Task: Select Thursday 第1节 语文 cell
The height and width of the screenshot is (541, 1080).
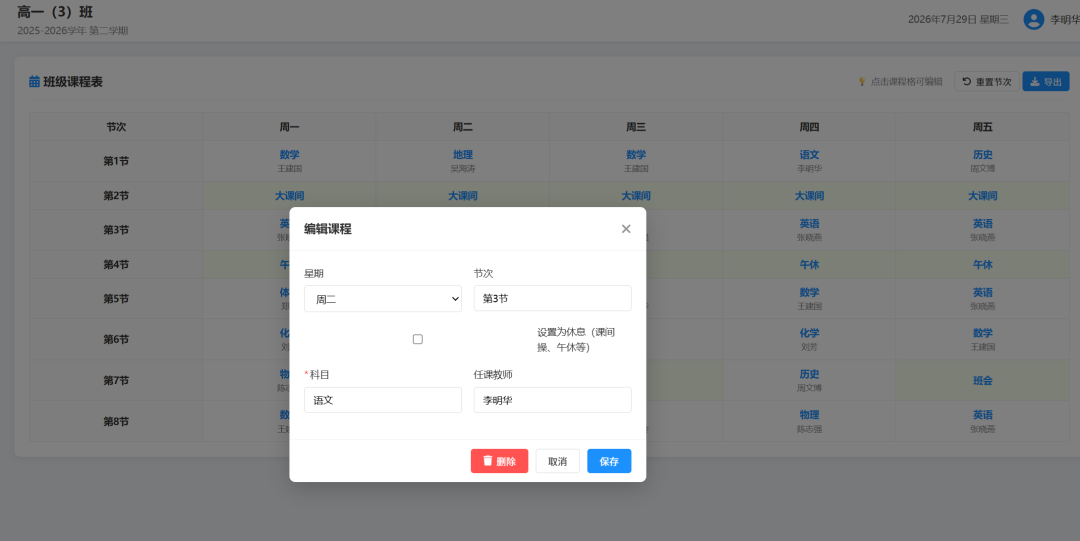Action: click(x=809, y=161)
